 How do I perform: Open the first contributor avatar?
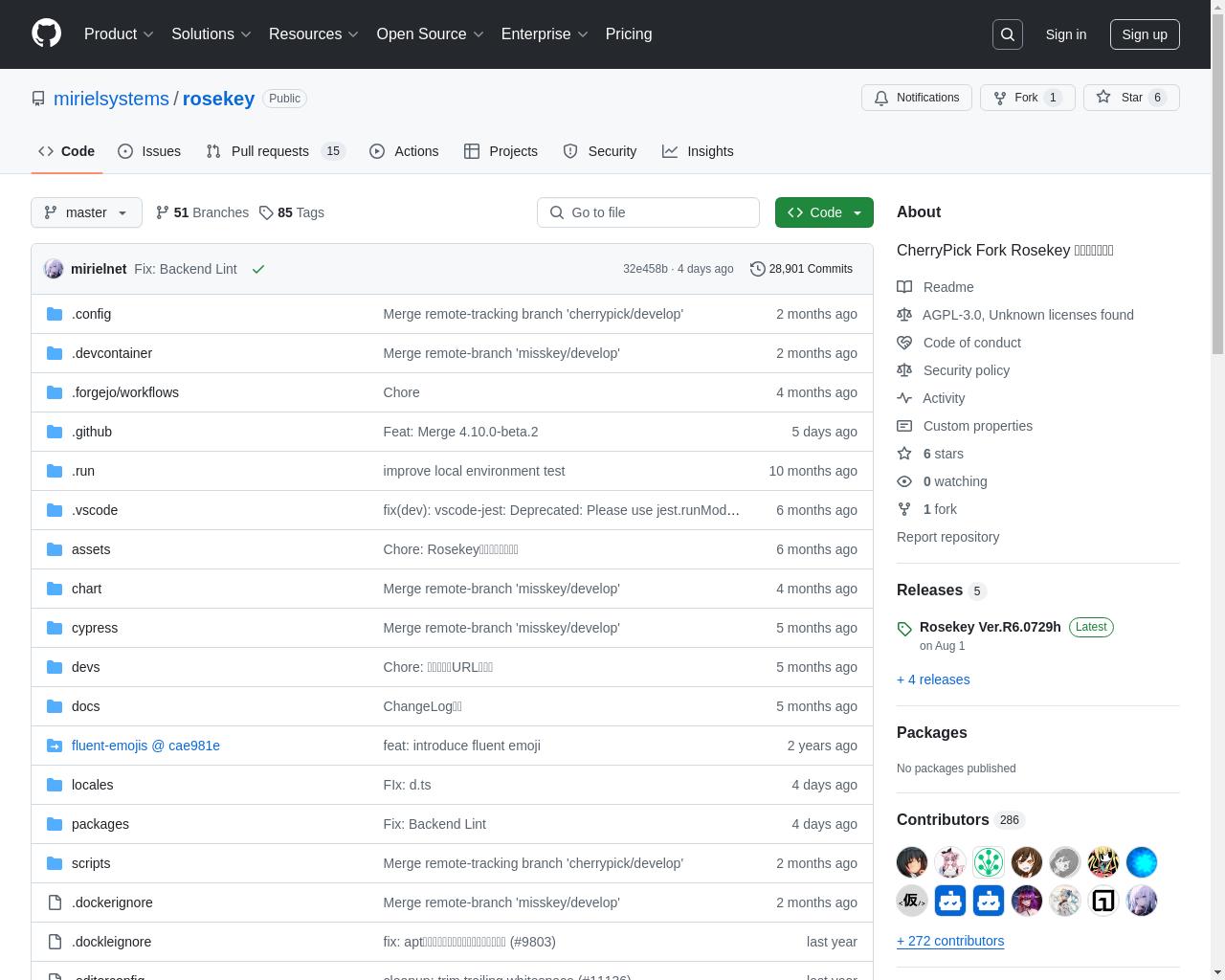click(912, 862)
